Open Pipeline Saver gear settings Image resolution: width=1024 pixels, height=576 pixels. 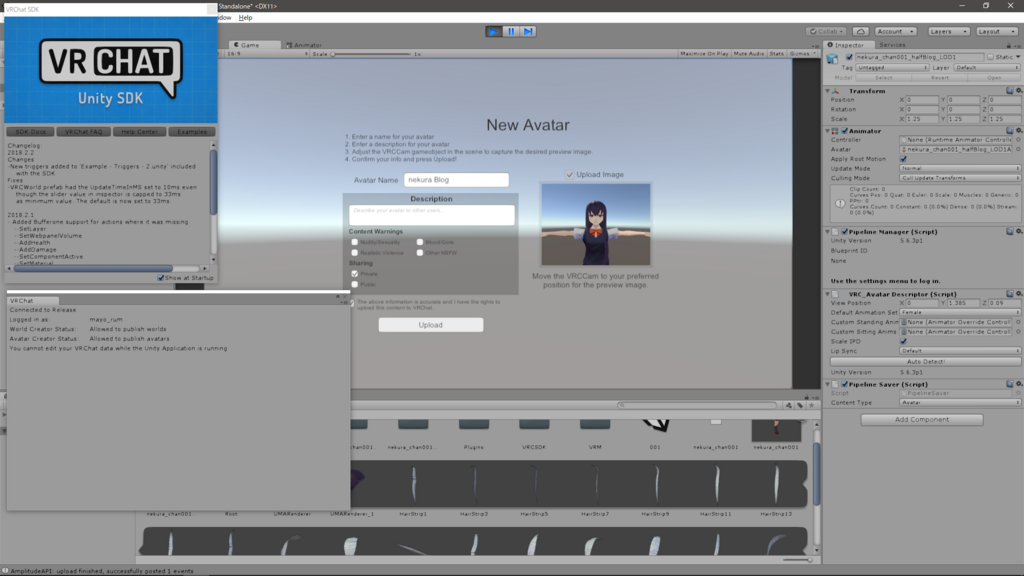click(1019, 384)
